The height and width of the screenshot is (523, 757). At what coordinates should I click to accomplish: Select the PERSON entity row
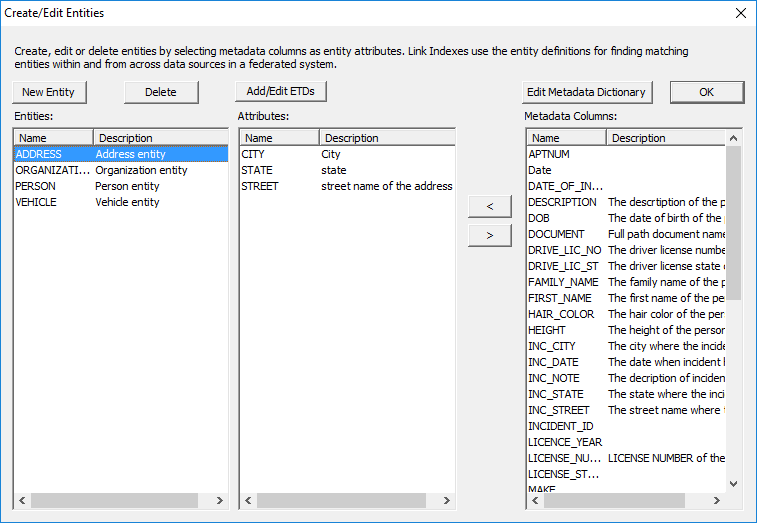[x=36, y=186]
